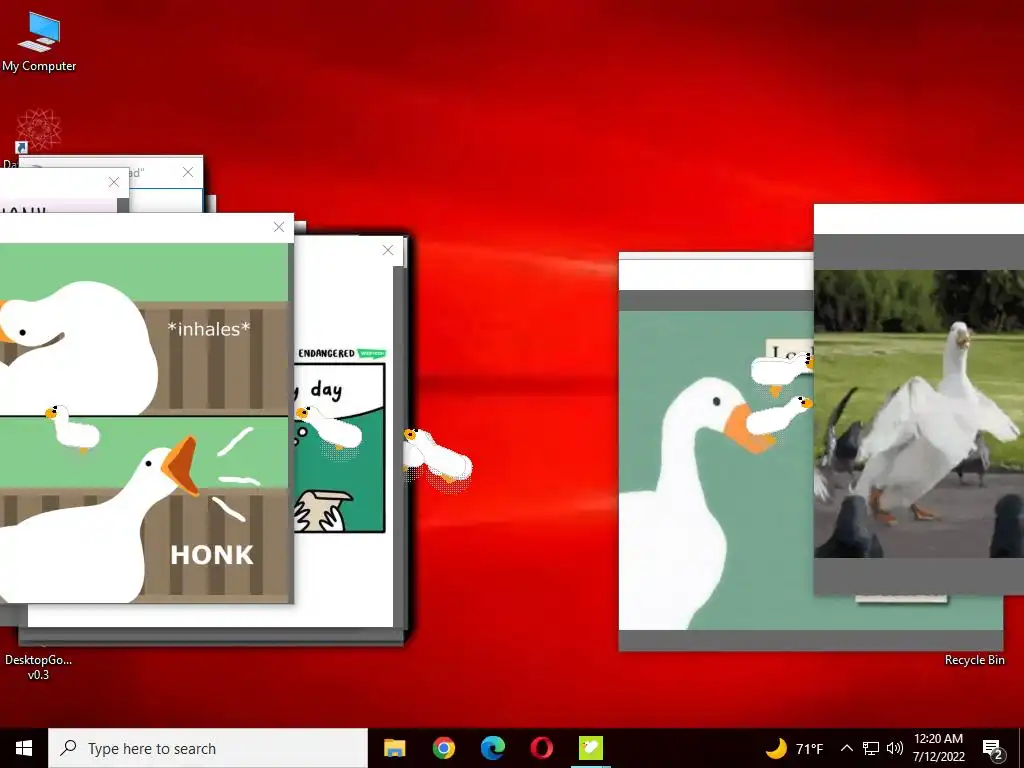Image resolution: width=1024 pixels, height=768 pixels.
Task: Close the small topmost-left popup window
Action: (114, 182)
